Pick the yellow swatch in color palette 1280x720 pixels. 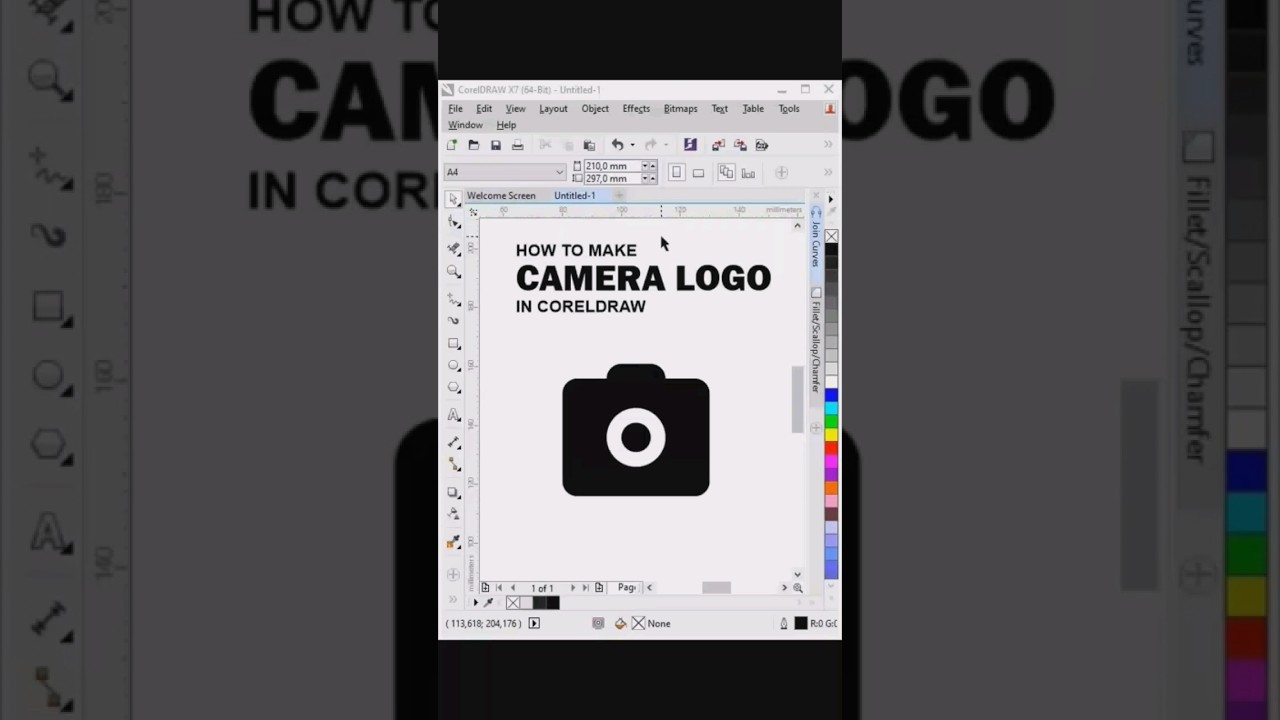[x=831, y=436]
